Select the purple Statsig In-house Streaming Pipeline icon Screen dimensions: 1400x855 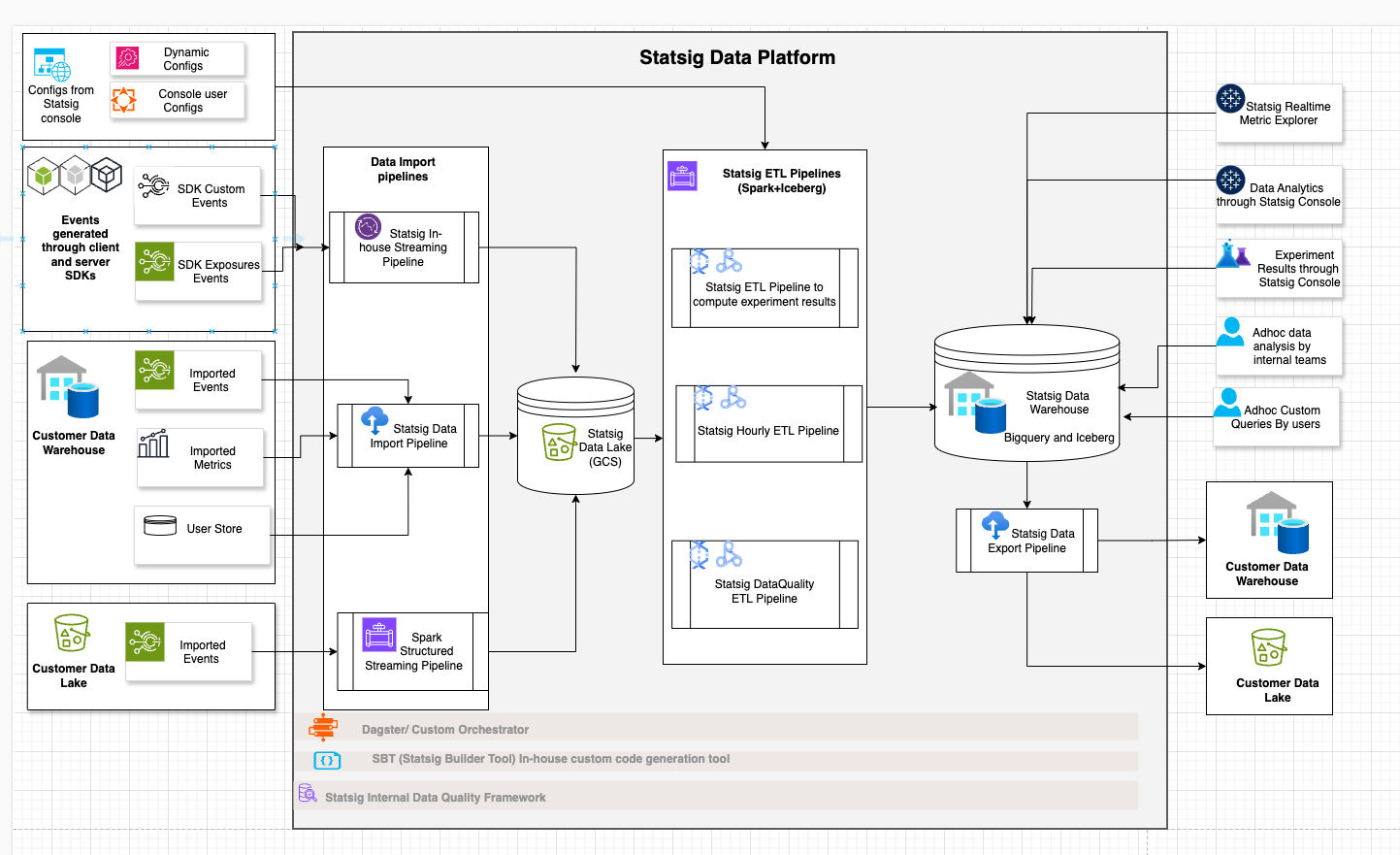(x=368, y=227)
